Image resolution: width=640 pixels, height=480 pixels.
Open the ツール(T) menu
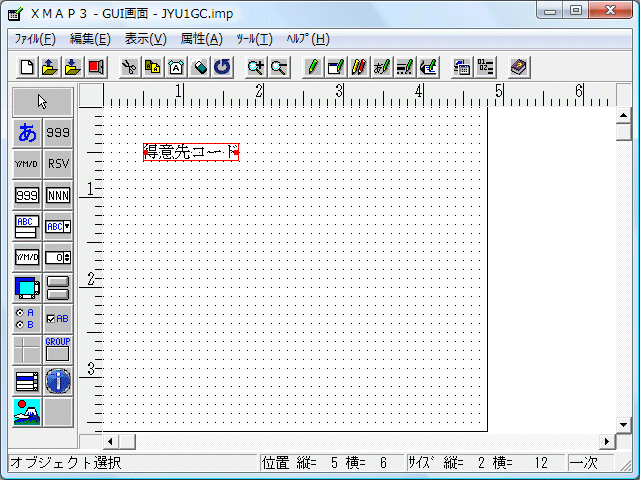coord(254,39)
